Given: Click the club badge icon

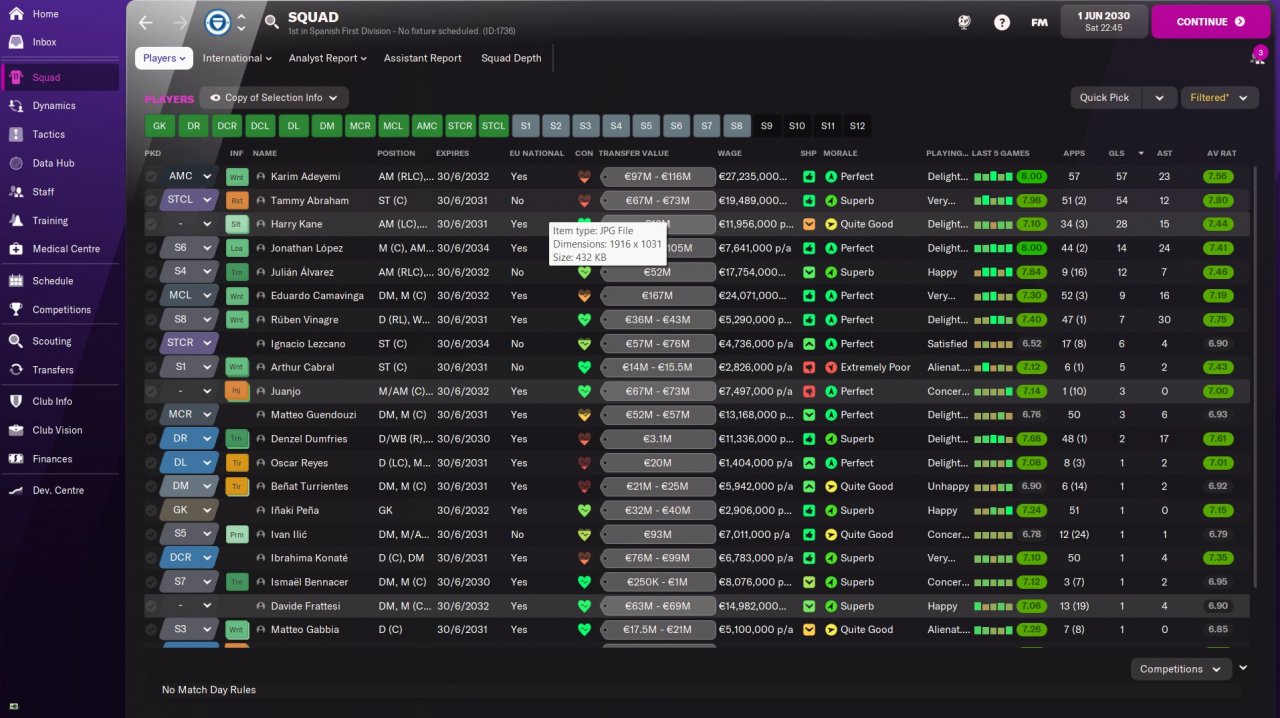Looking at the screenshot, I should 217,22.
